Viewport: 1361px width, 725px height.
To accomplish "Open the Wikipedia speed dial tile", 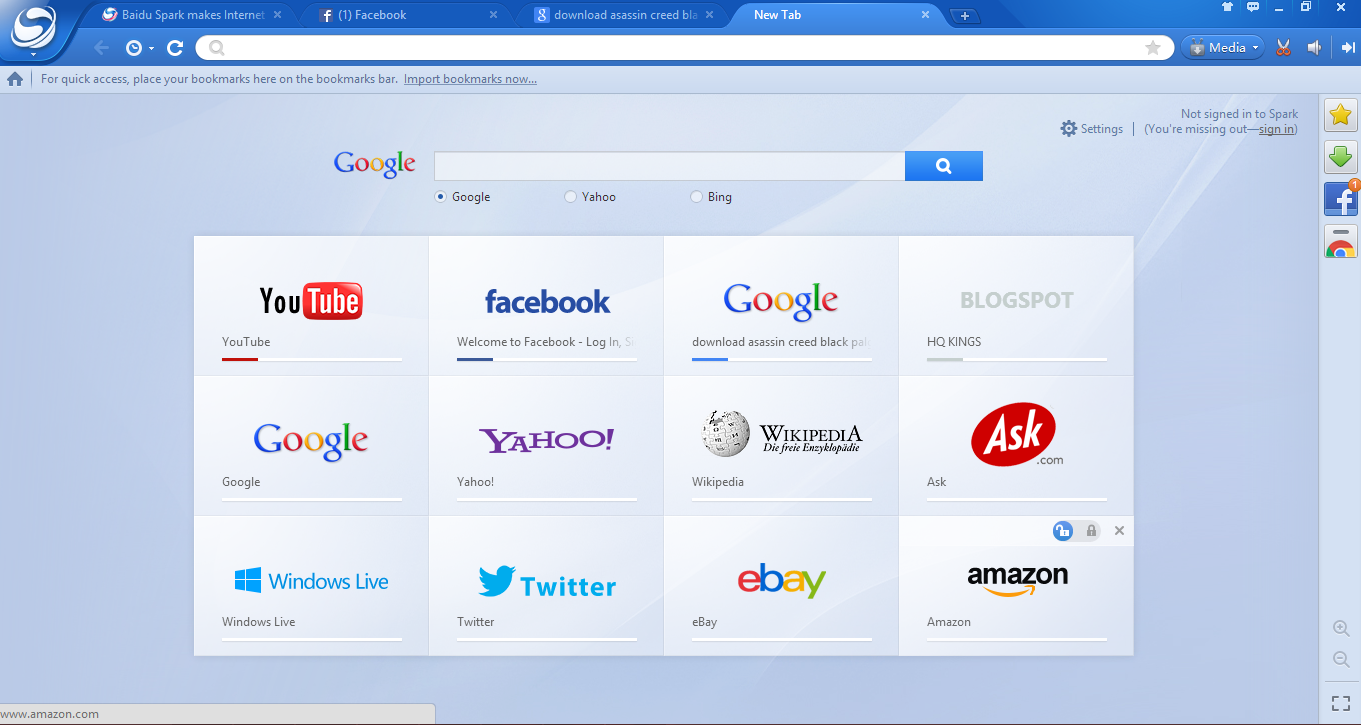I will tap(781, 446).
